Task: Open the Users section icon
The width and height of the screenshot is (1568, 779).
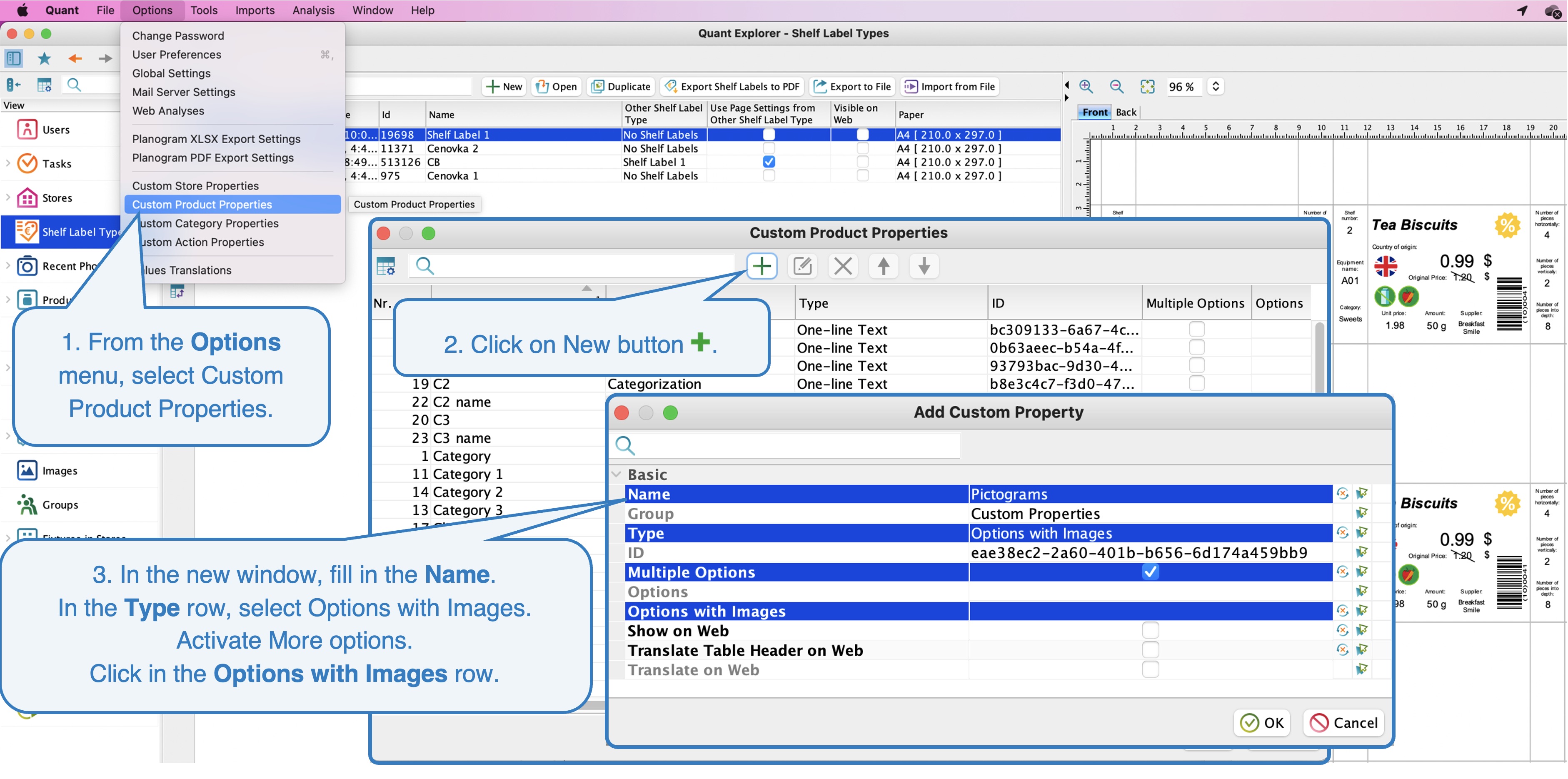Action: coord(27,130)
